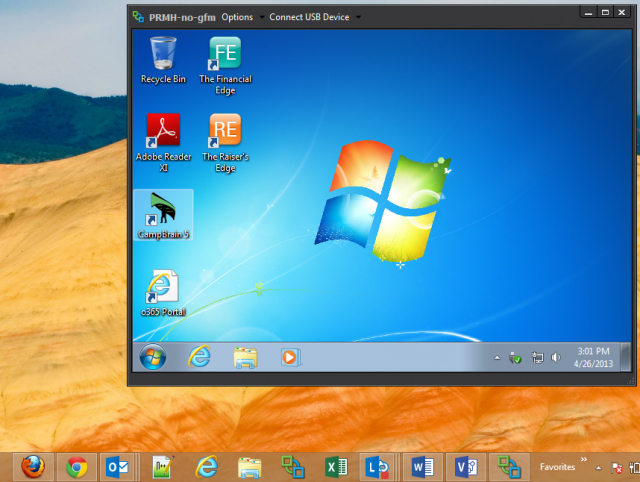Open the notepad chart app on host taskbar
Screen dimensions: 640x482
point(163,466)
